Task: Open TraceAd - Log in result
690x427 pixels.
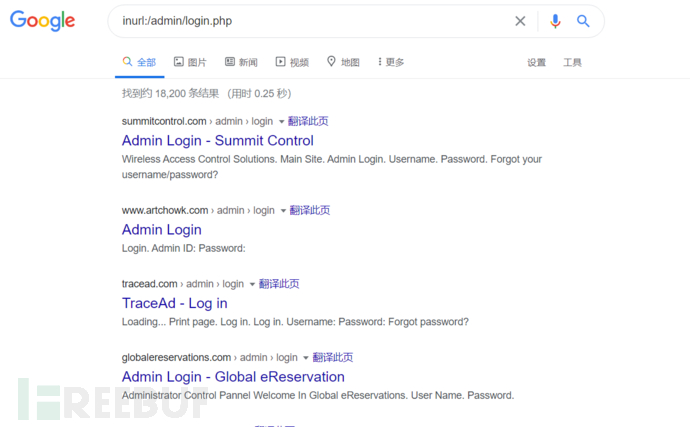Action: (x=175, y=303)
